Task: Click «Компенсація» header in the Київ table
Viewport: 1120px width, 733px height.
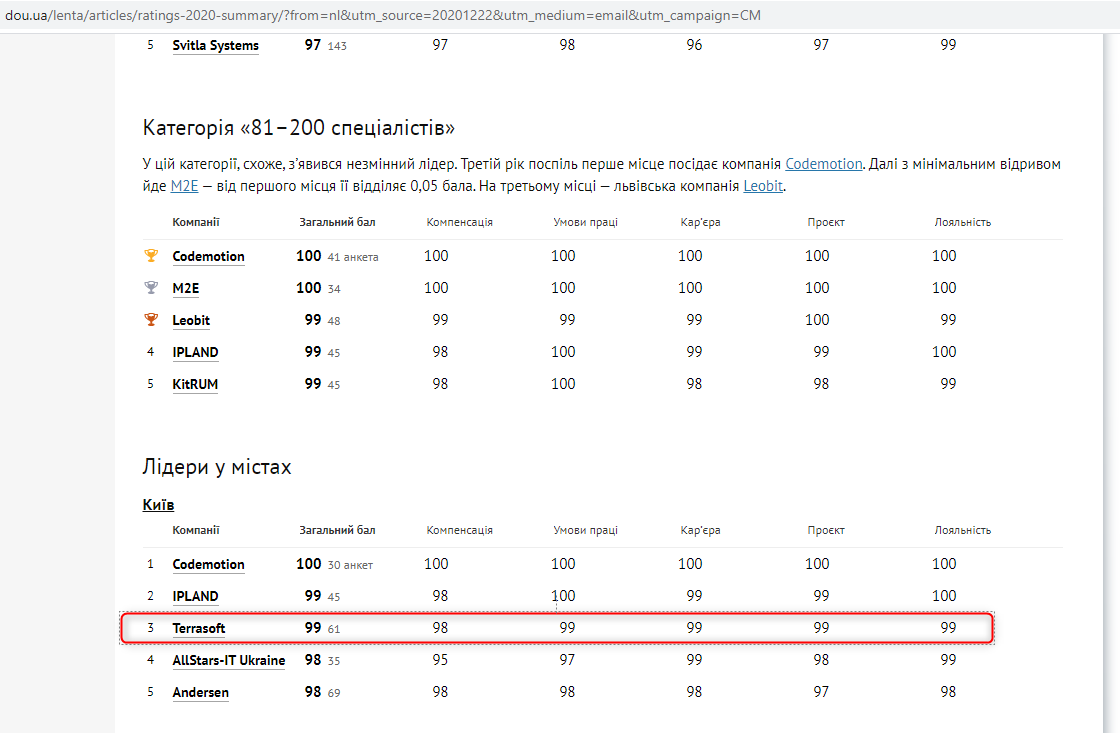Action: click(459, 530)
